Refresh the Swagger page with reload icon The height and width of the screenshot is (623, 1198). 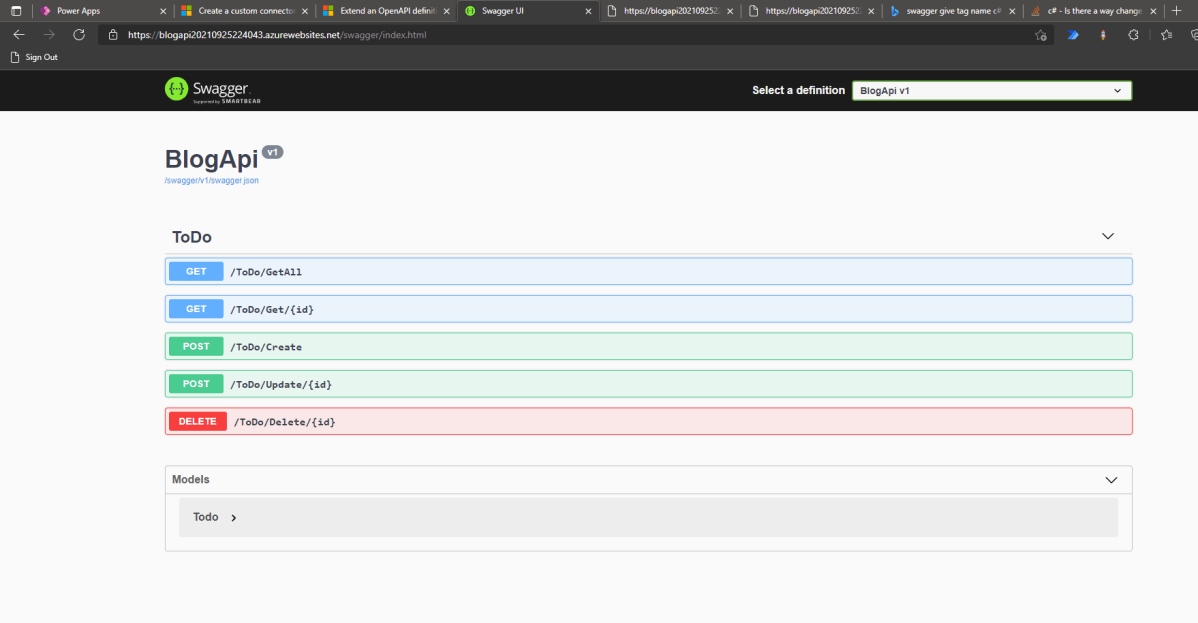(x=79, y=34)
